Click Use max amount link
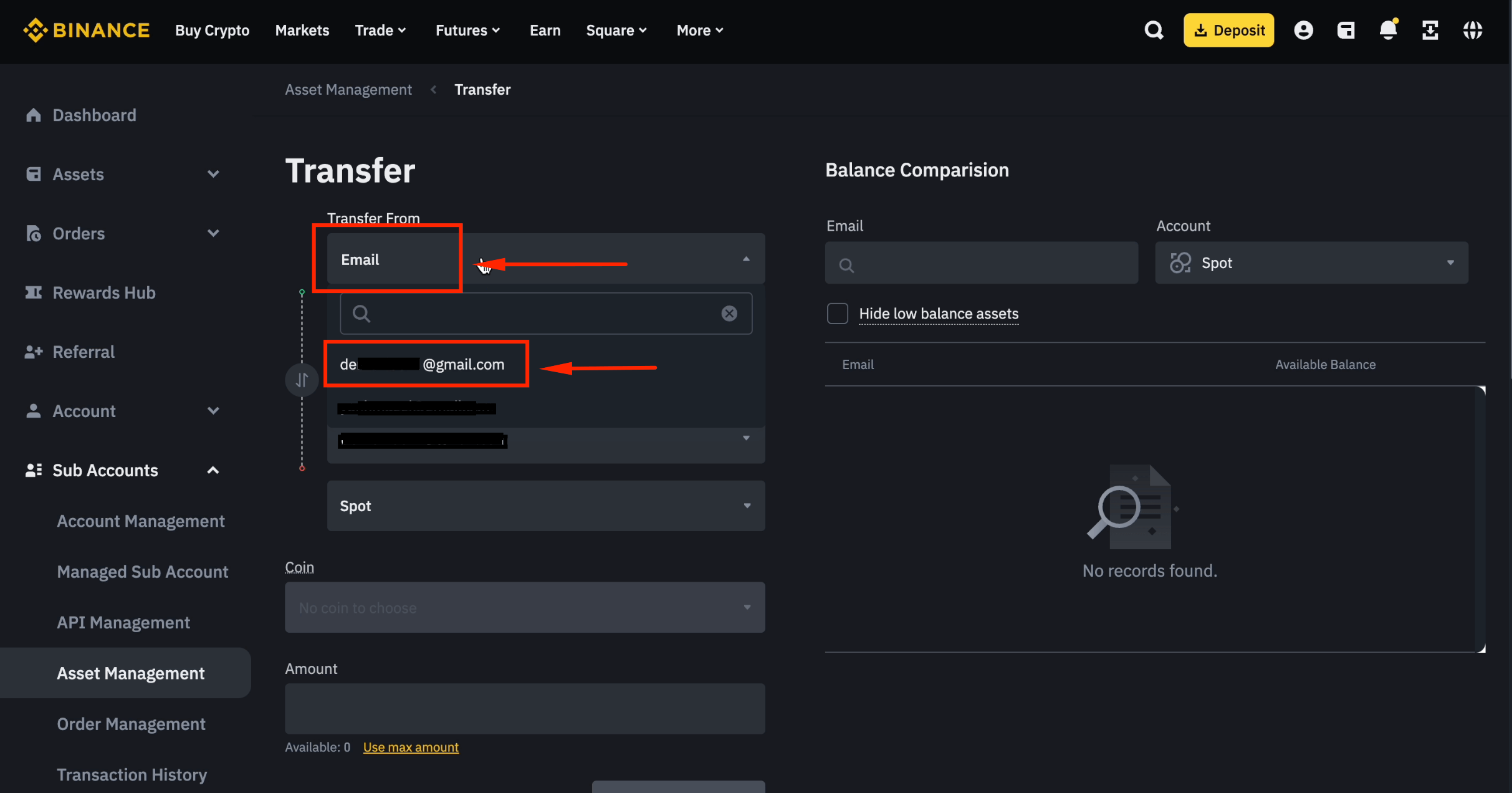This screenshot has height=793, width=1512. 411,747
